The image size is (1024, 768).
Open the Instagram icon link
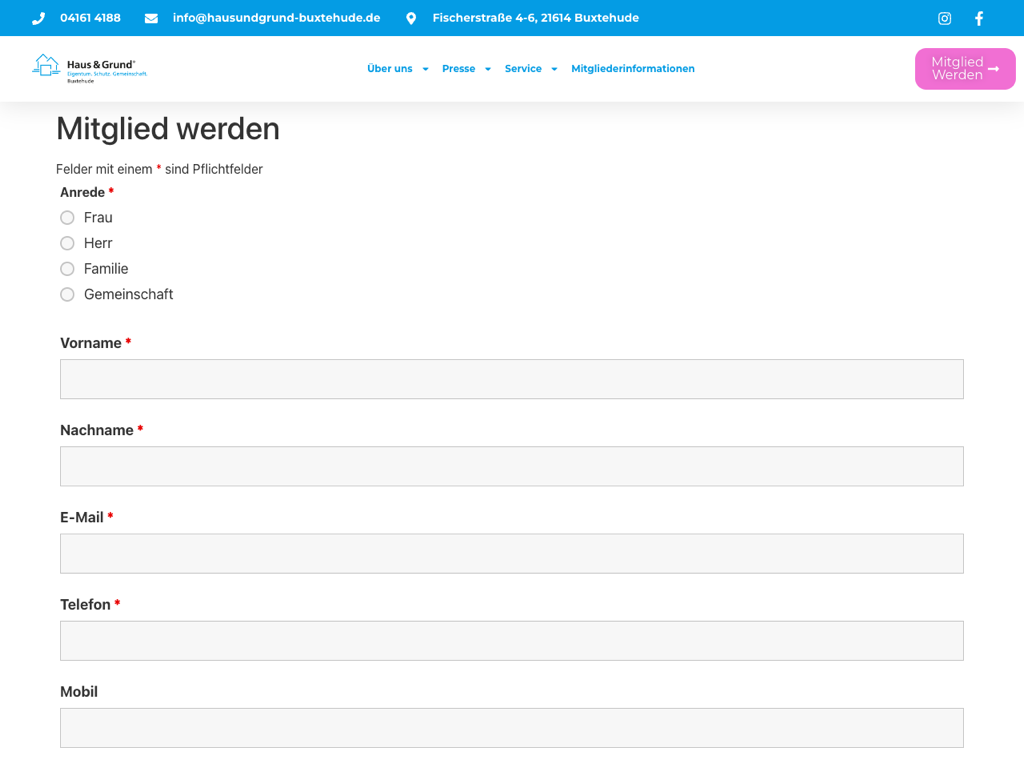(944, 18)
